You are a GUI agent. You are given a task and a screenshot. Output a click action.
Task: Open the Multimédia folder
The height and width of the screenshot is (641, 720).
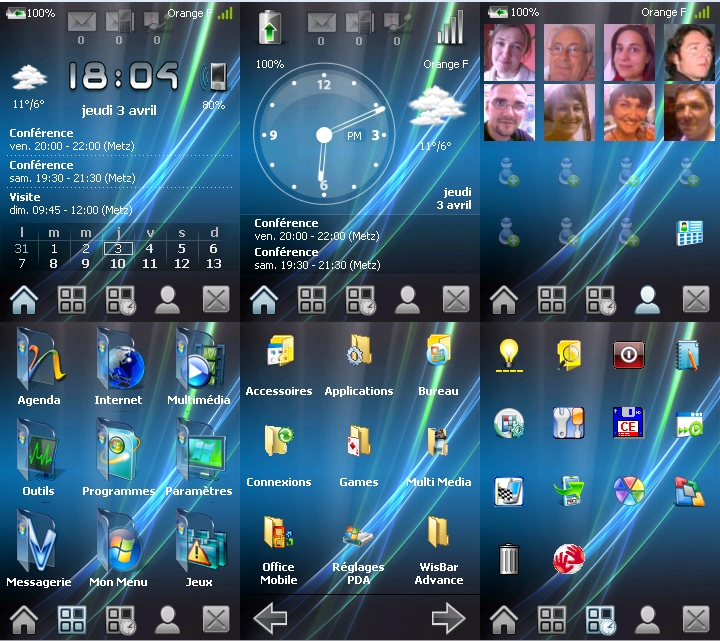click(199, 361)
